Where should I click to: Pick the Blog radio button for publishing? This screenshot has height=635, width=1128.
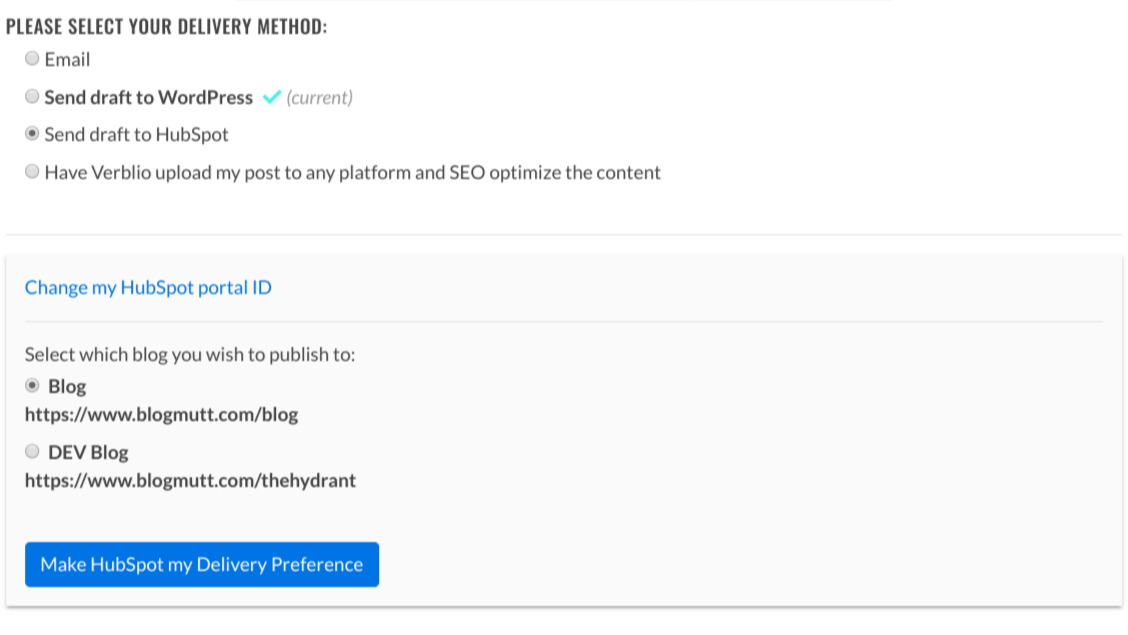coord(33,386)
